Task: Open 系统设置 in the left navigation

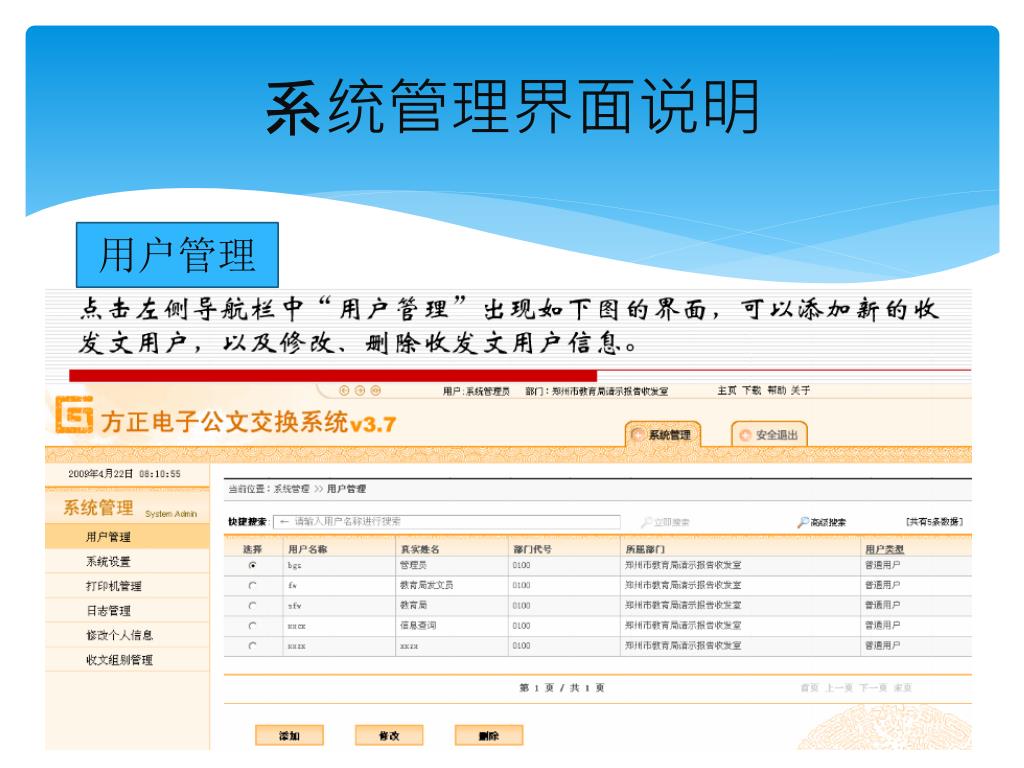Action: click(x=108, y=562)
